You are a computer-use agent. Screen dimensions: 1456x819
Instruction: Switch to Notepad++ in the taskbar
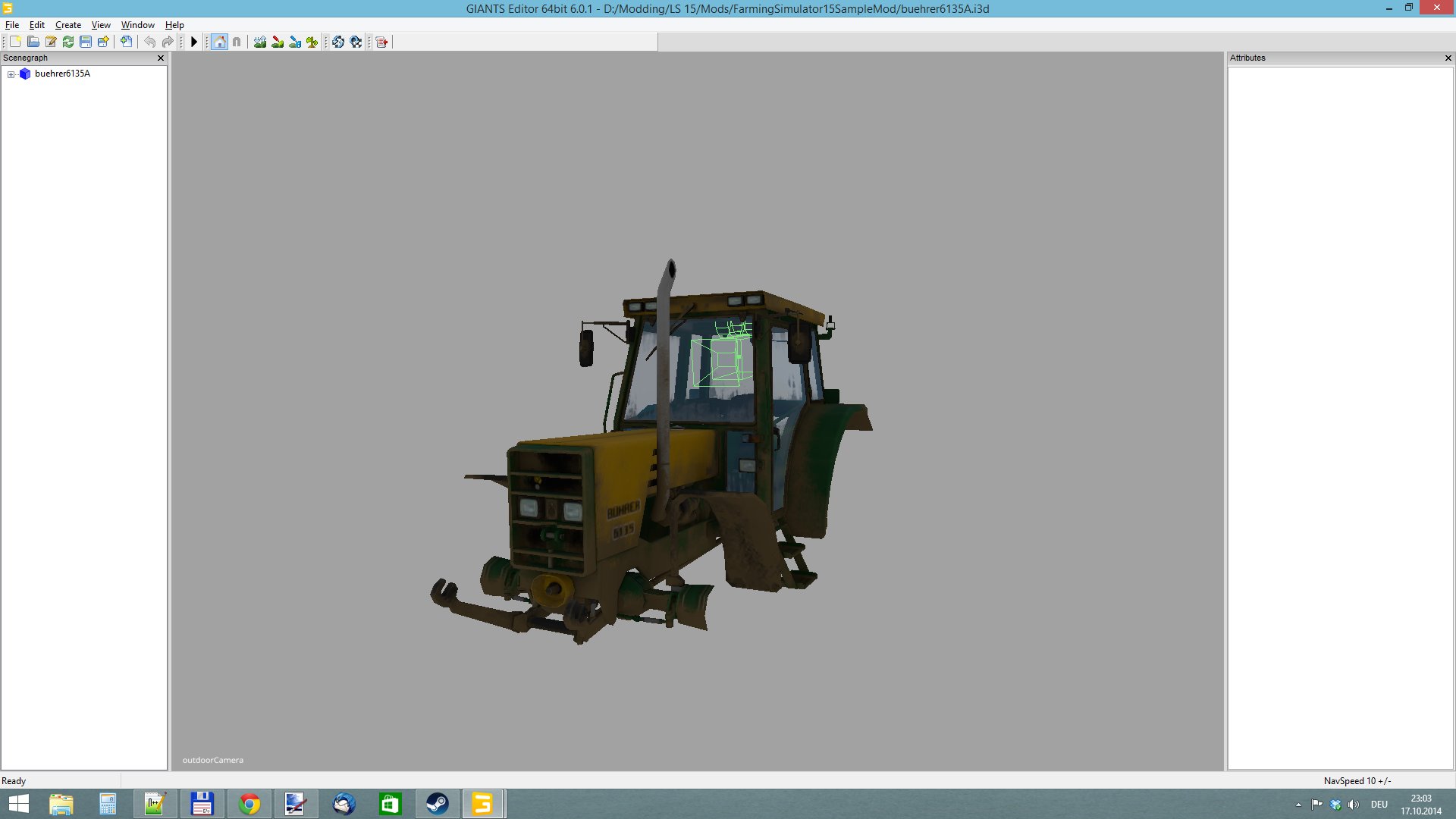click(155, 804)
